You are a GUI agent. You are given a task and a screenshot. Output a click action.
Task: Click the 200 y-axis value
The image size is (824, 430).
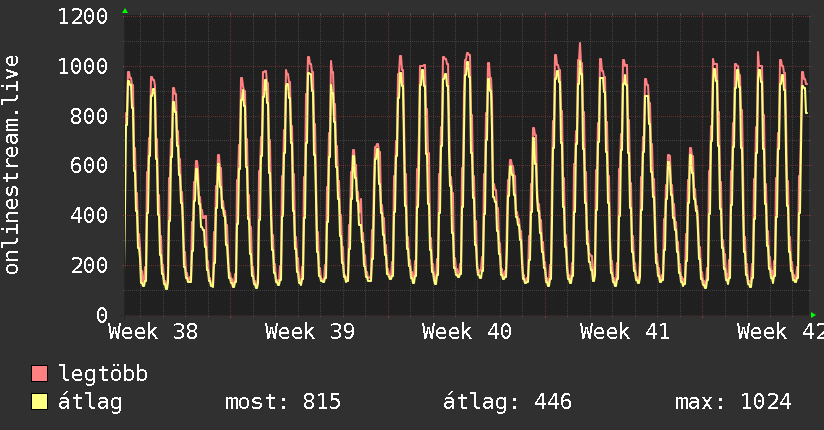click(x=90, y=265)
